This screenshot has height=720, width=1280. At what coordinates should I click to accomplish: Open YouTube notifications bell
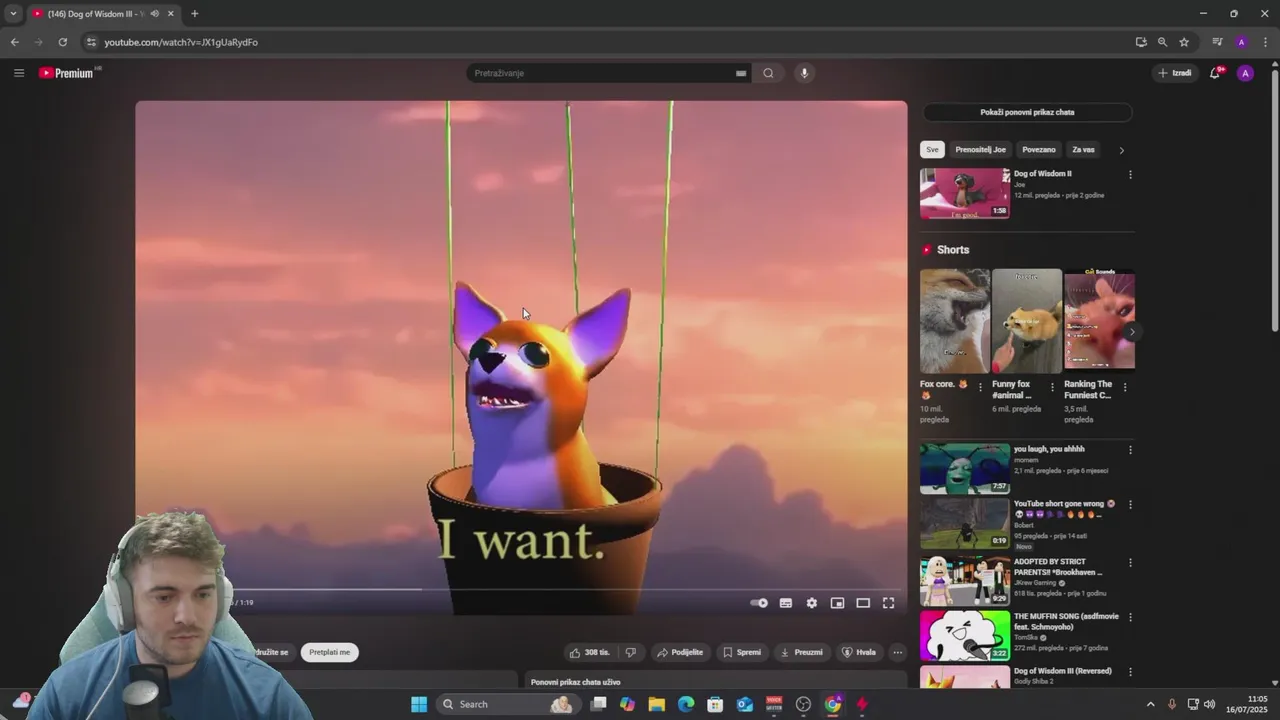[x=1215, y=73]
